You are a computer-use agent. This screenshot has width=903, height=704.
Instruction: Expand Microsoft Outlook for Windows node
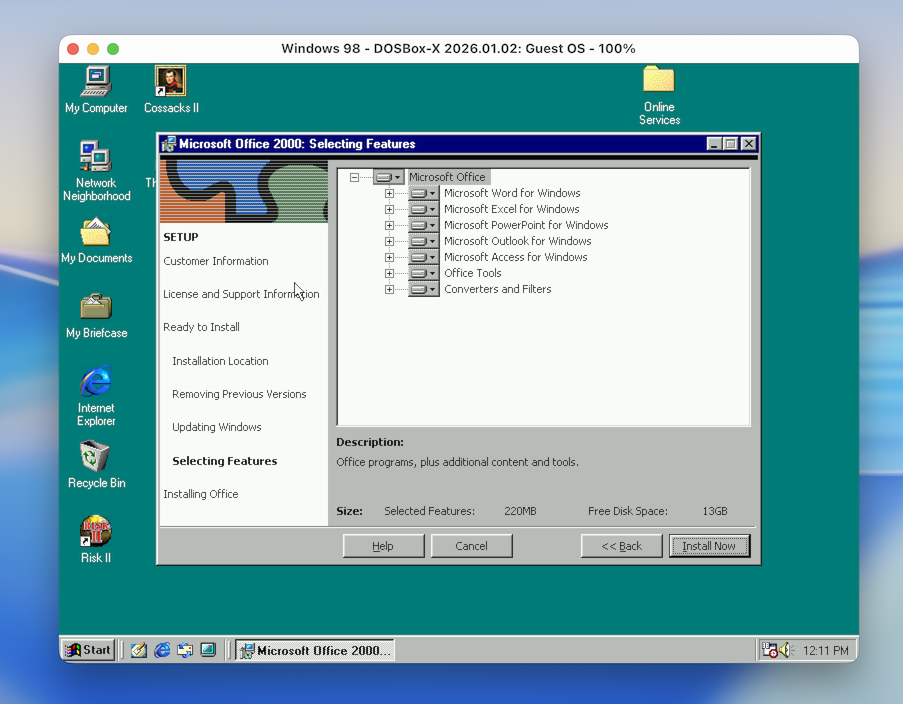coord(389,241)
